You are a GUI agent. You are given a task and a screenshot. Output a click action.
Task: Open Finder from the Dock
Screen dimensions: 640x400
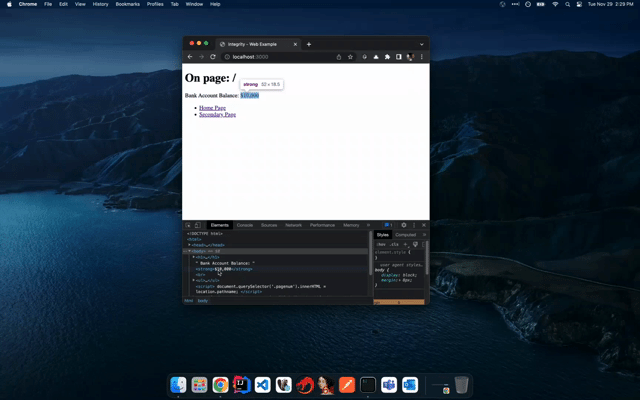point(178,385)
